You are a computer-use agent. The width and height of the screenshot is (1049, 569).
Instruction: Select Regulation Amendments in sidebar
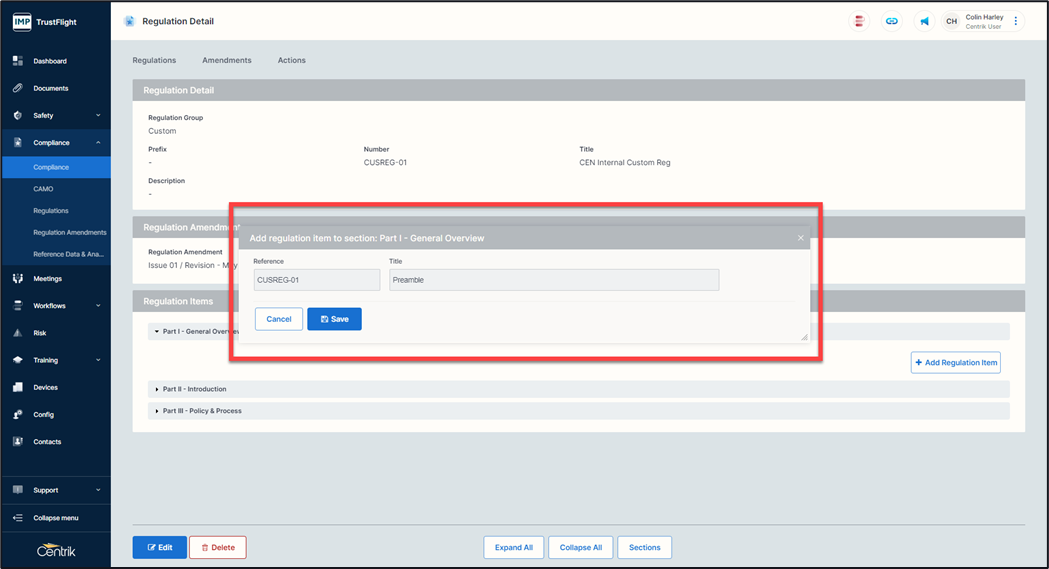click(x=69, y=233)
